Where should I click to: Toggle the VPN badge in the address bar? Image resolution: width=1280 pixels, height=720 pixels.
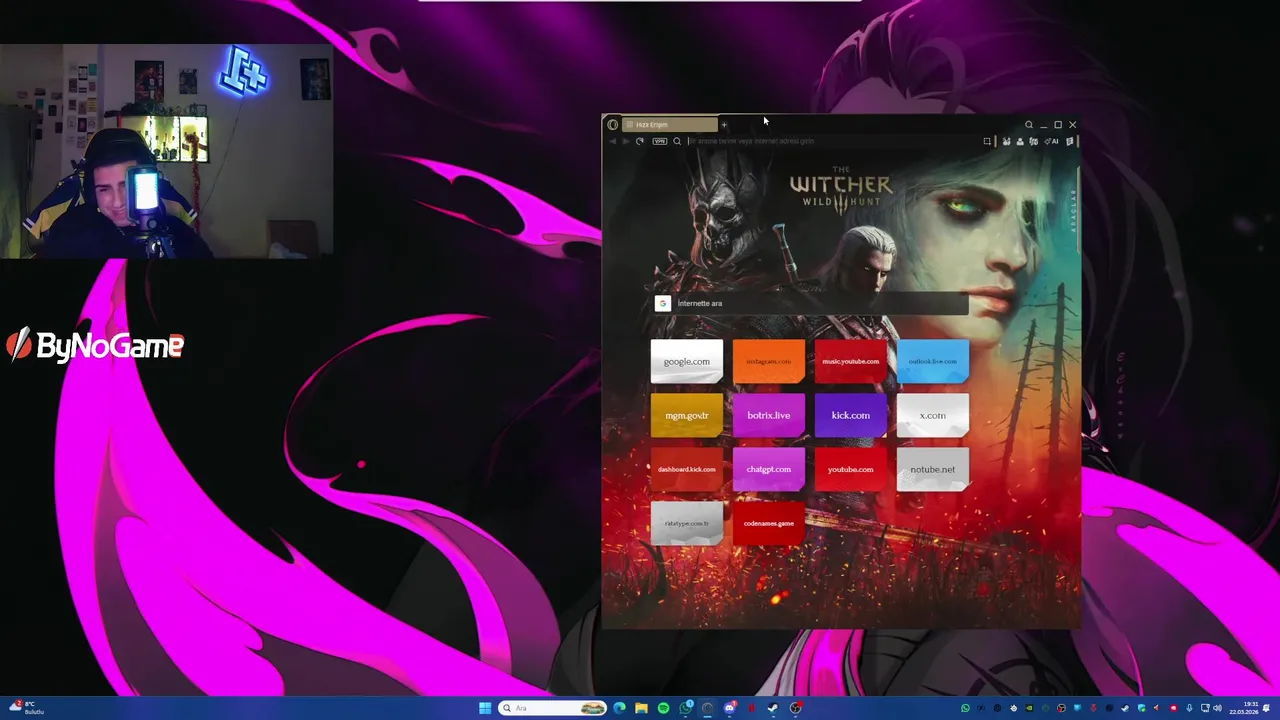click(660, 141)
